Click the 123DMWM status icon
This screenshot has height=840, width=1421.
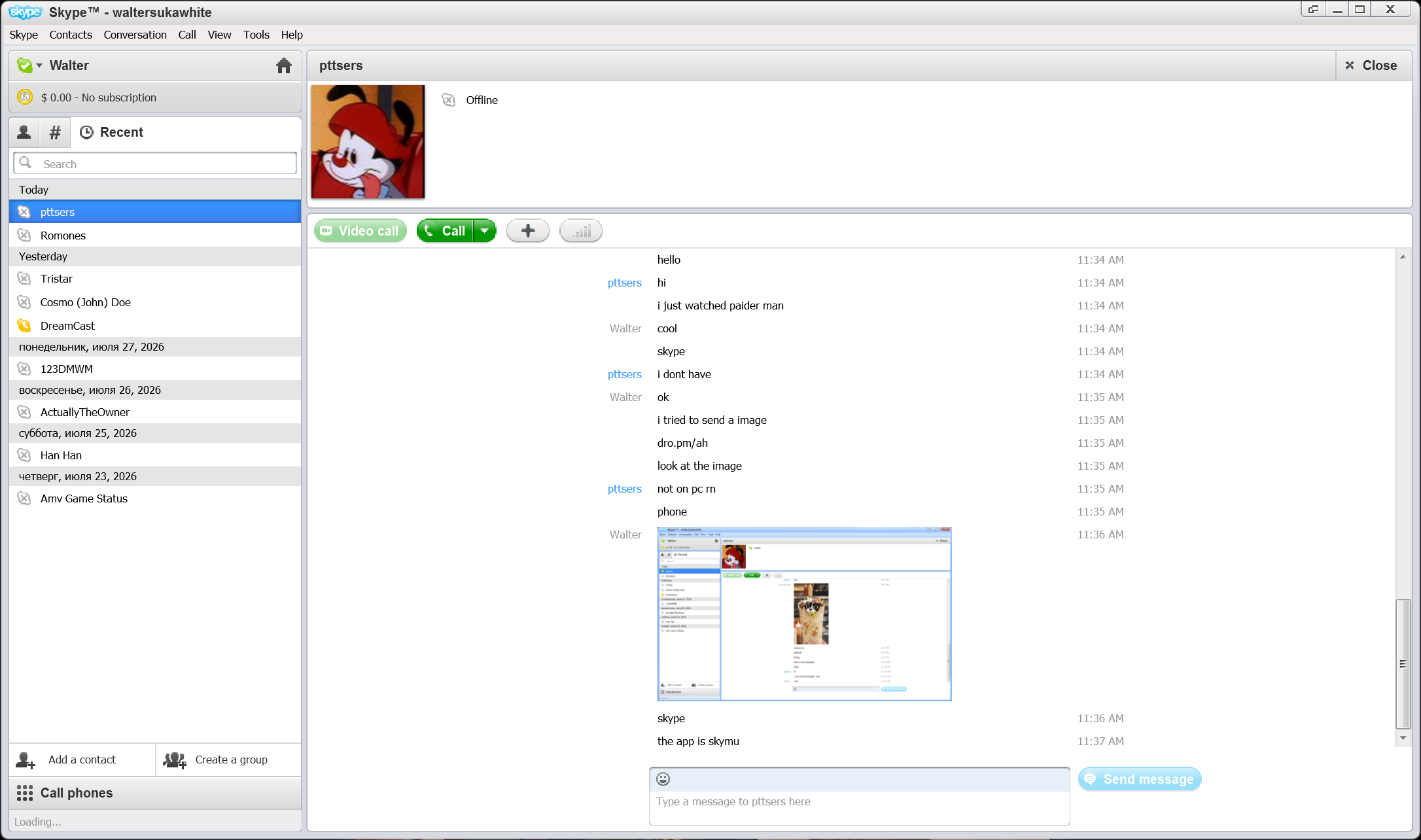(24, 369)
